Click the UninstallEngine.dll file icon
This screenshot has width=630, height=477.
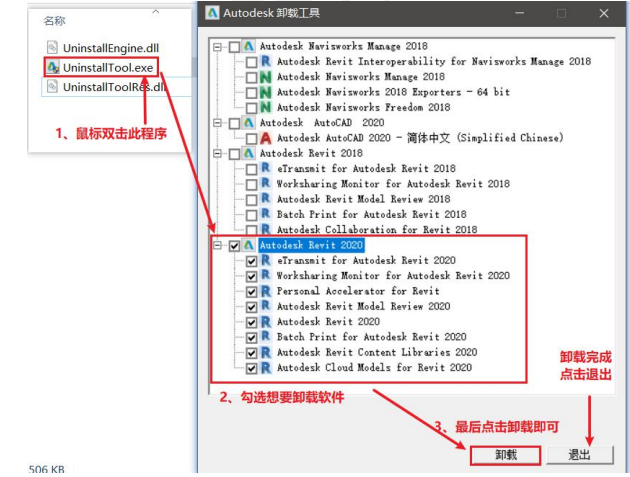tap(52, 47)
